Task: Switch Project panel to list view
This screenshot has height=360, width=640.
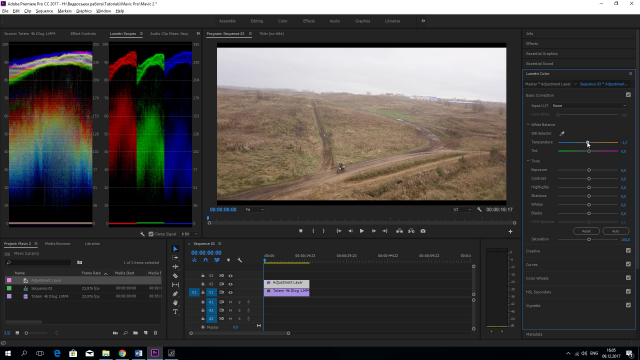Action: [7, 333]
